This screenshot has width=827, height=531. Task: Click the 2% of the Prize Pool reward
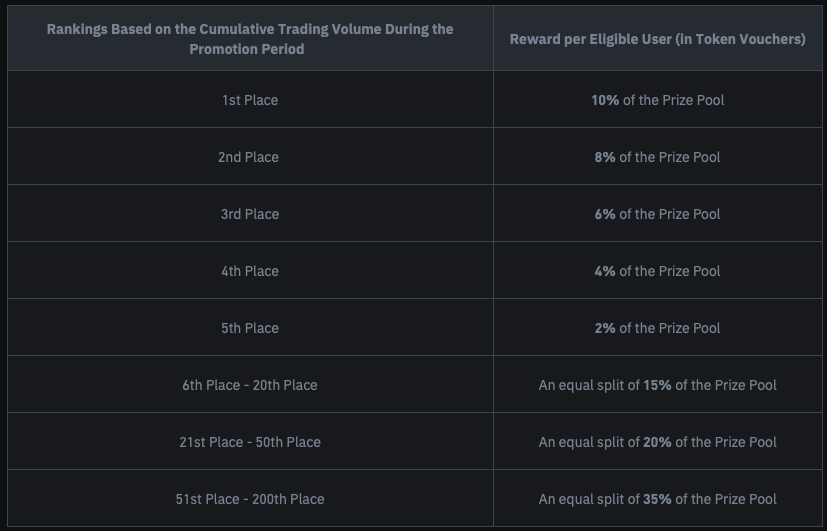[x=657, y=328]
